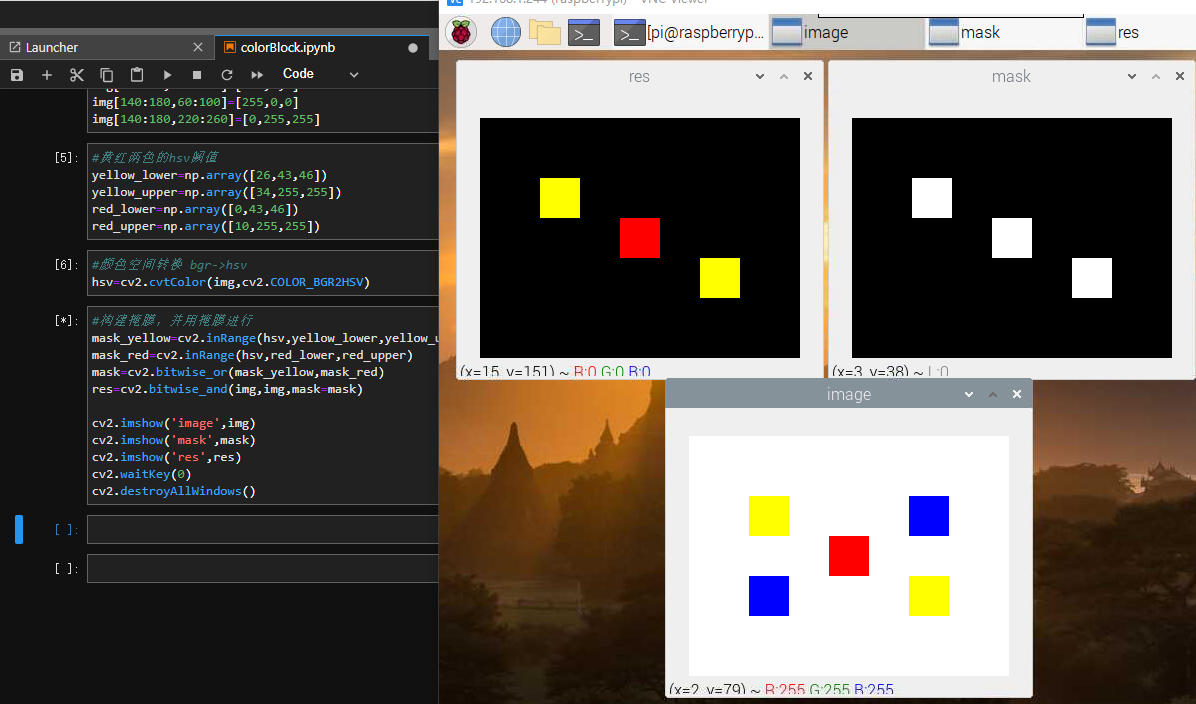This screenshot has height=704, width=1196.
Task: Click the mask window title bar text
Action: click(1011, 76)
